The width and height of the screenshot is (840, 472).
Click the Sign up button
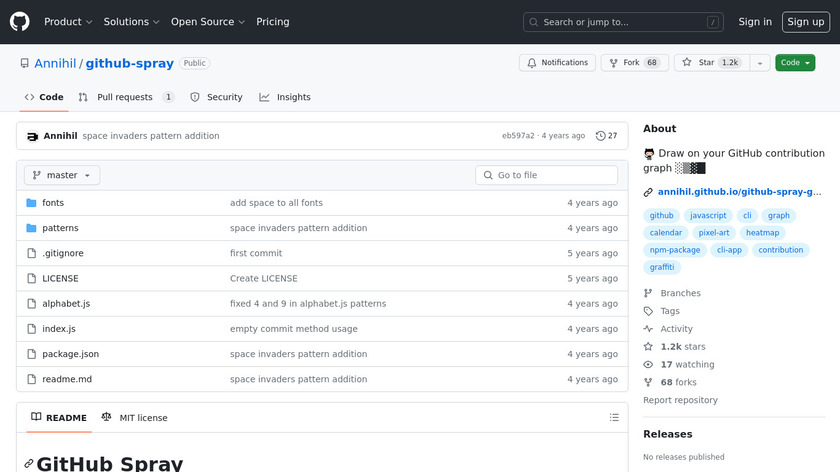coord(806,22)
